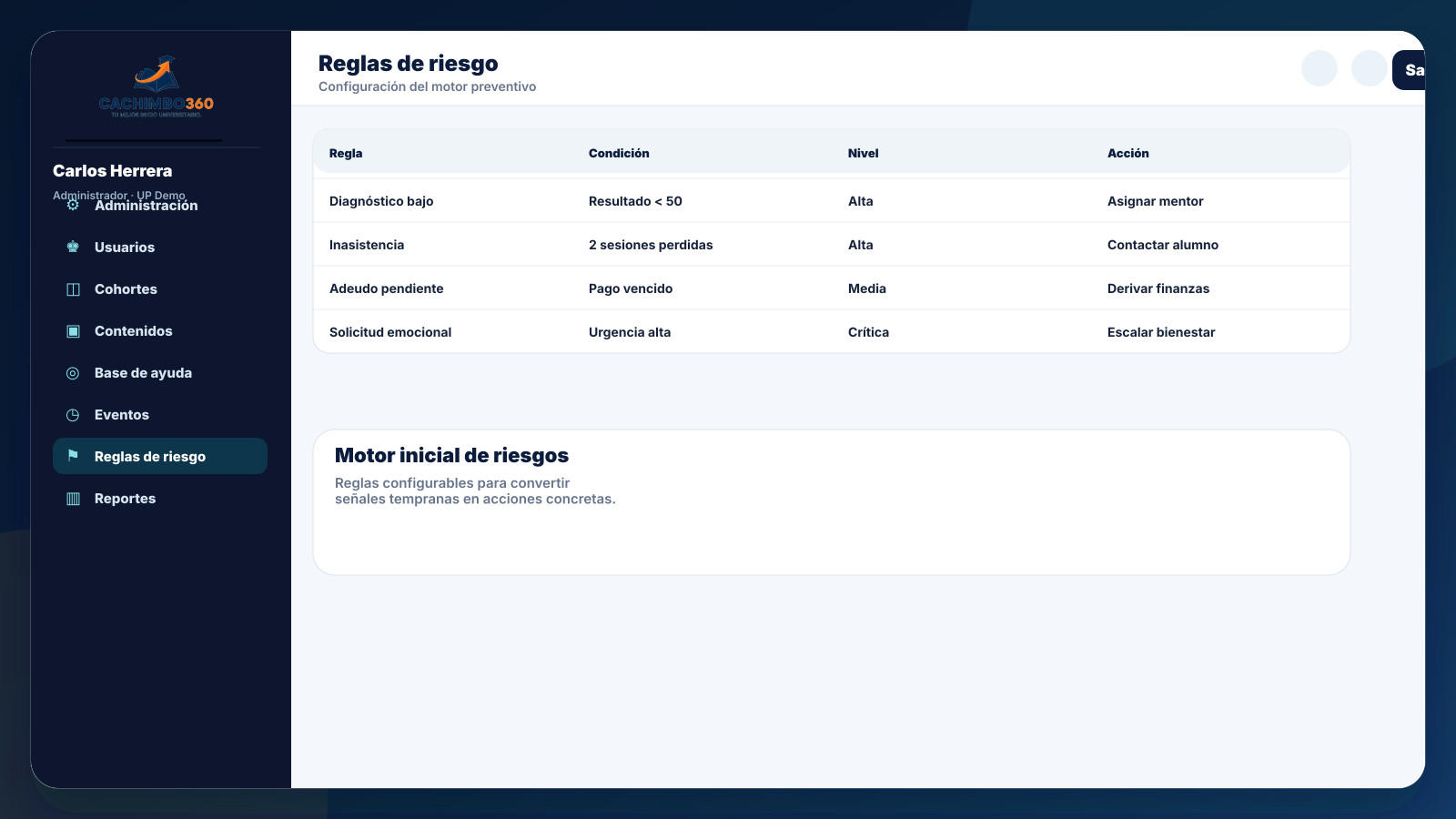This screenshot has width=1456, height=819.
Task: Click the Usuarios icon in sidebar
Action: point(73,248)
